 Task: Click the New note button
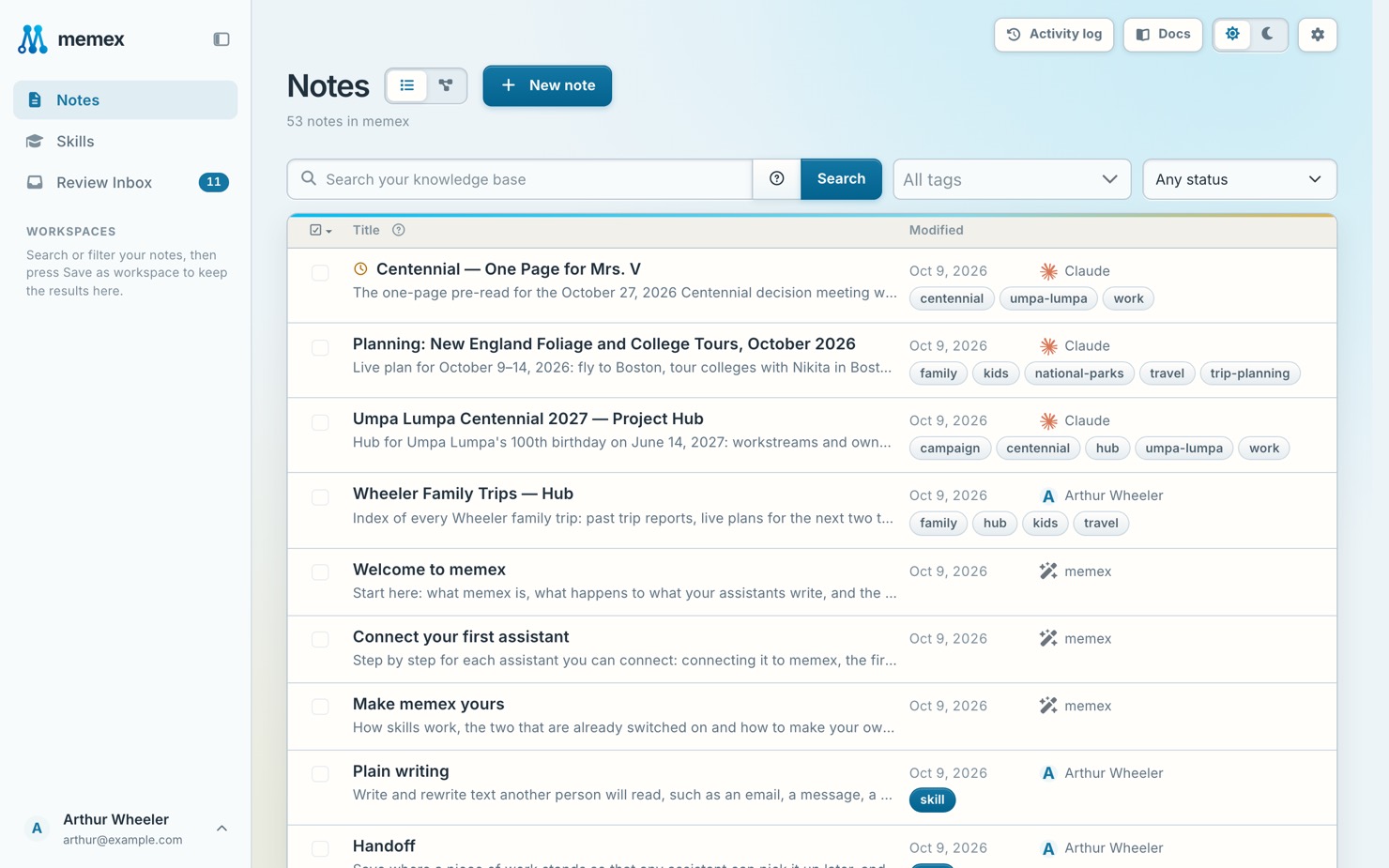(x=547, y=85)
